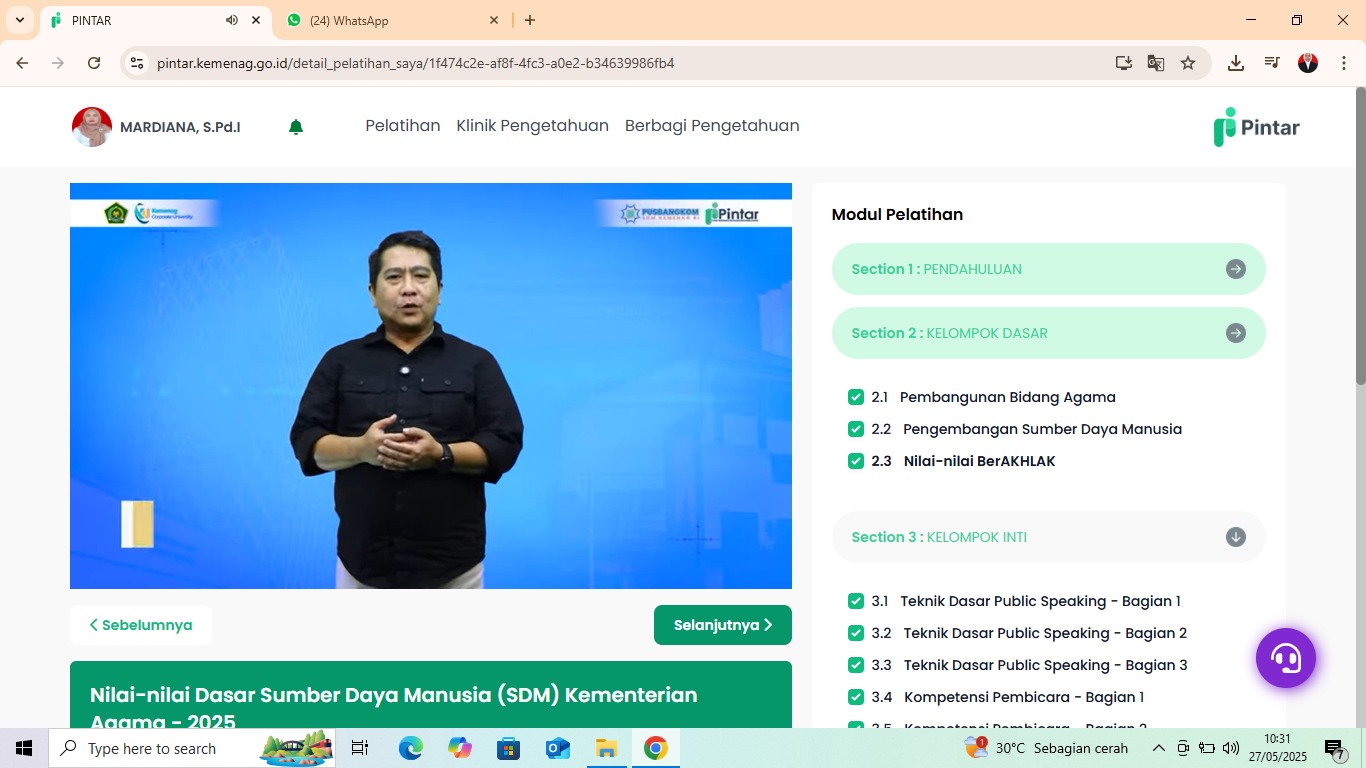Toggle the 2.3 Nilai-nilai BerAKHLAK checkbox
This screenshot has height=768, width=1366.
point(856,461)
